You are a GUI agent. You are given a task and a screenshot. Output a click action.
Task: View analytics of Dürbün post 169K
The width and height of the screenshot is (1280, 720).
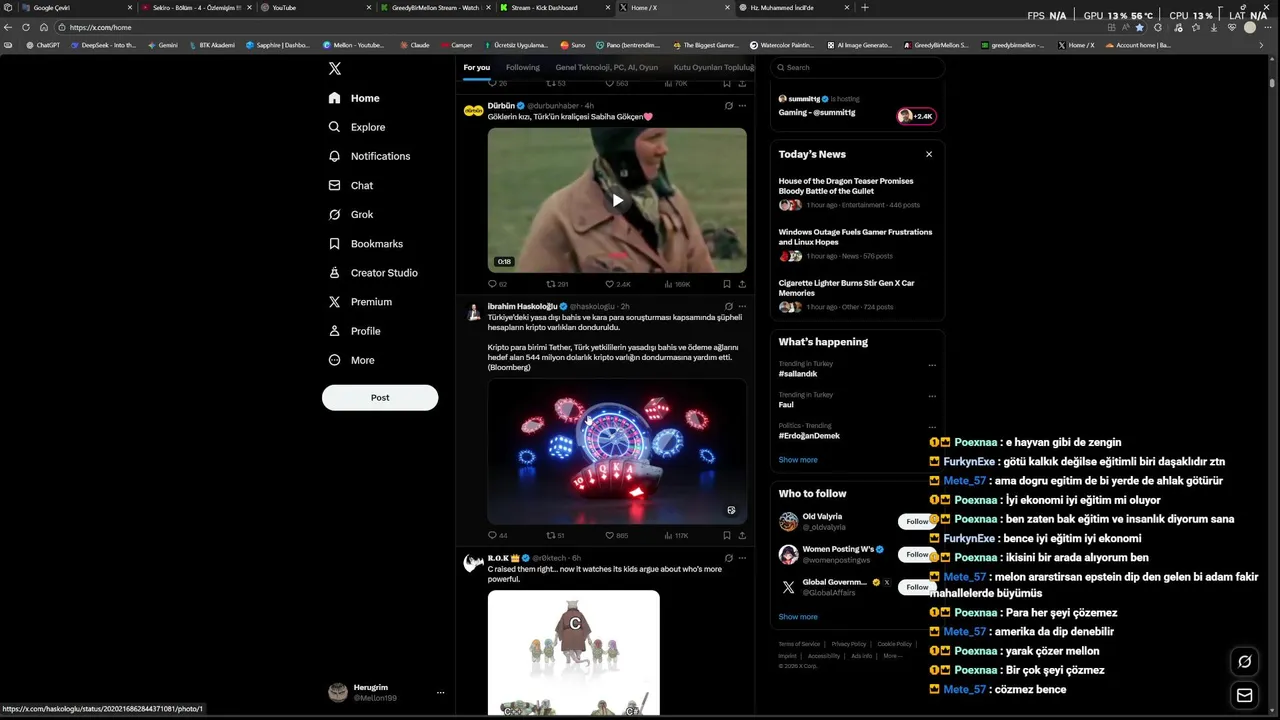pos(677,284)
